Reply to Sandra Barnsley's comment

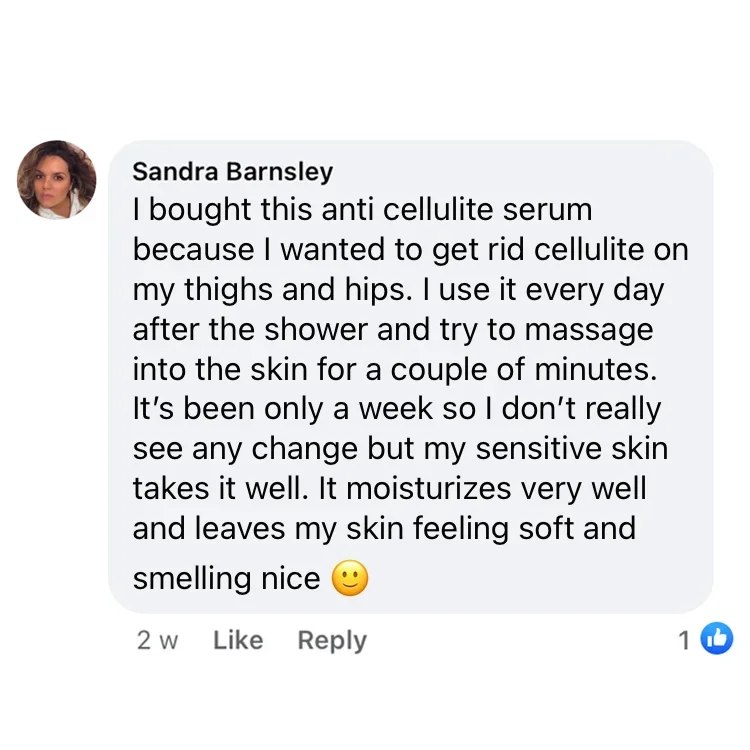pyautogui.click(x=332, y=640)
